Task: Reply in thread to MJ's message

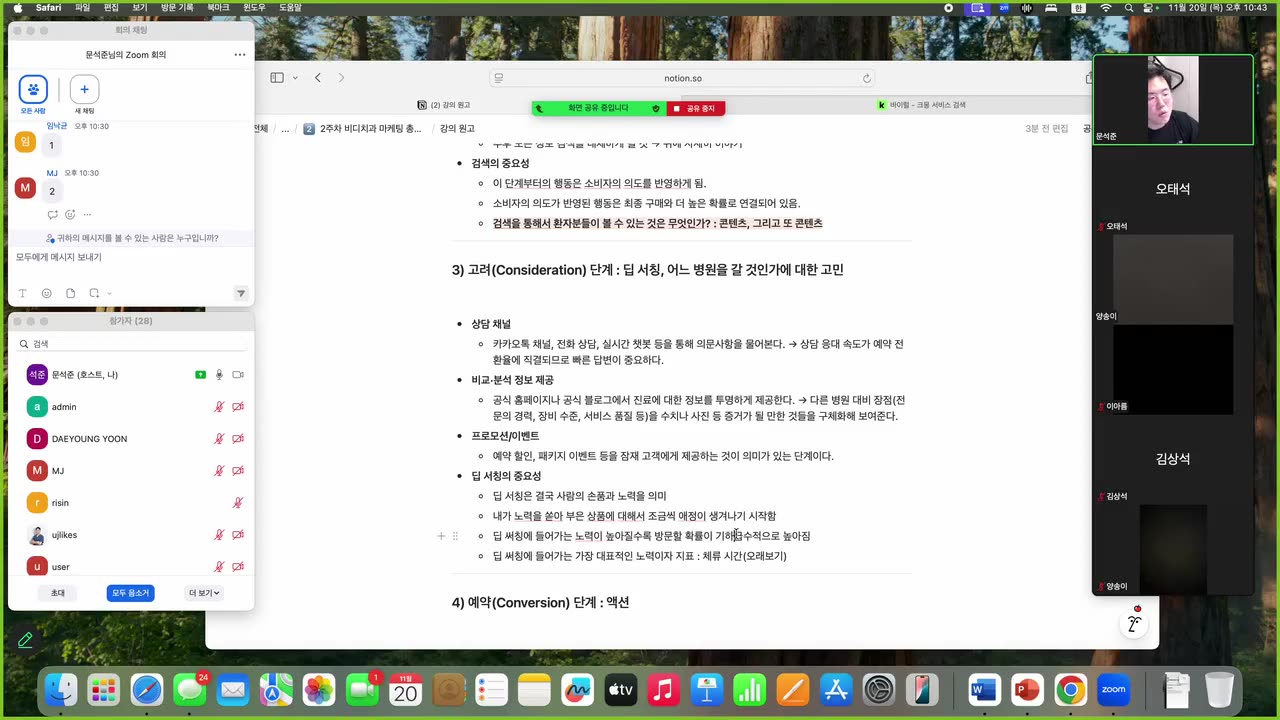Action: [52, 214]
